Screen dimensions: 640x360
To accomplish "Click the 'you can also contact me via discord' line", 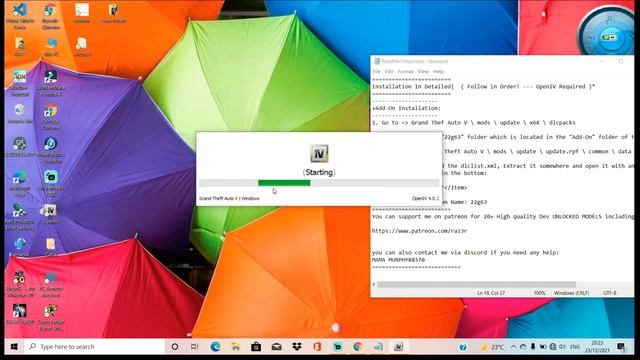I will [x=465, y=253].
